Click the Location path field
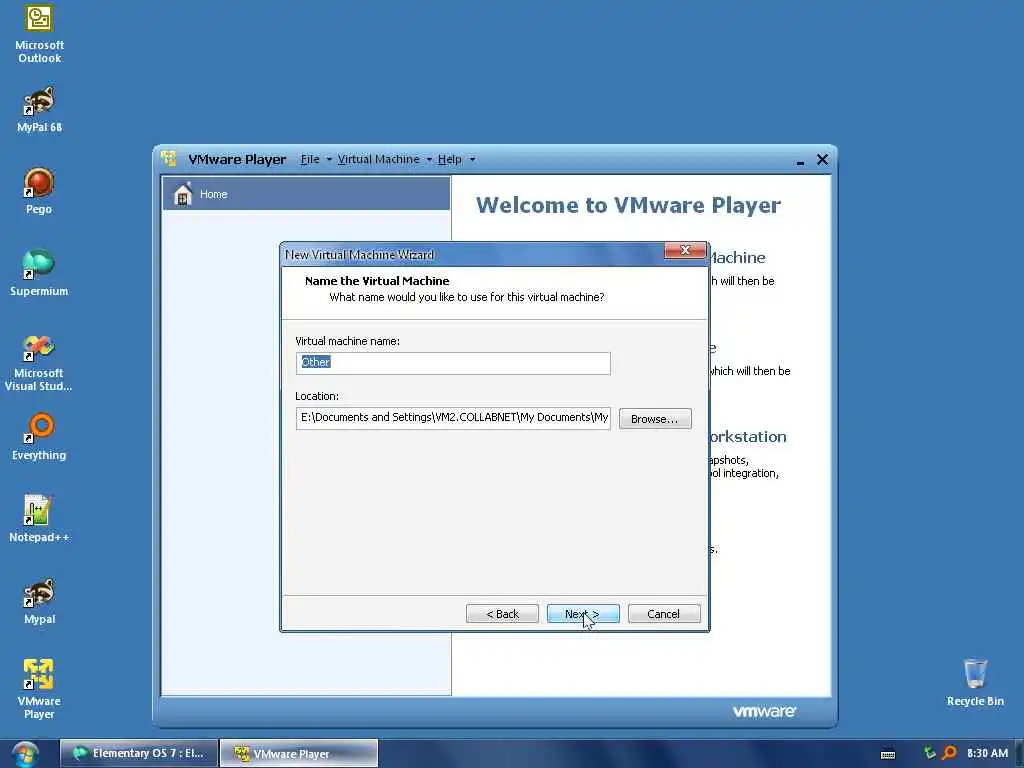This screenshot has width=1024, height=768. tap(453, 418)
